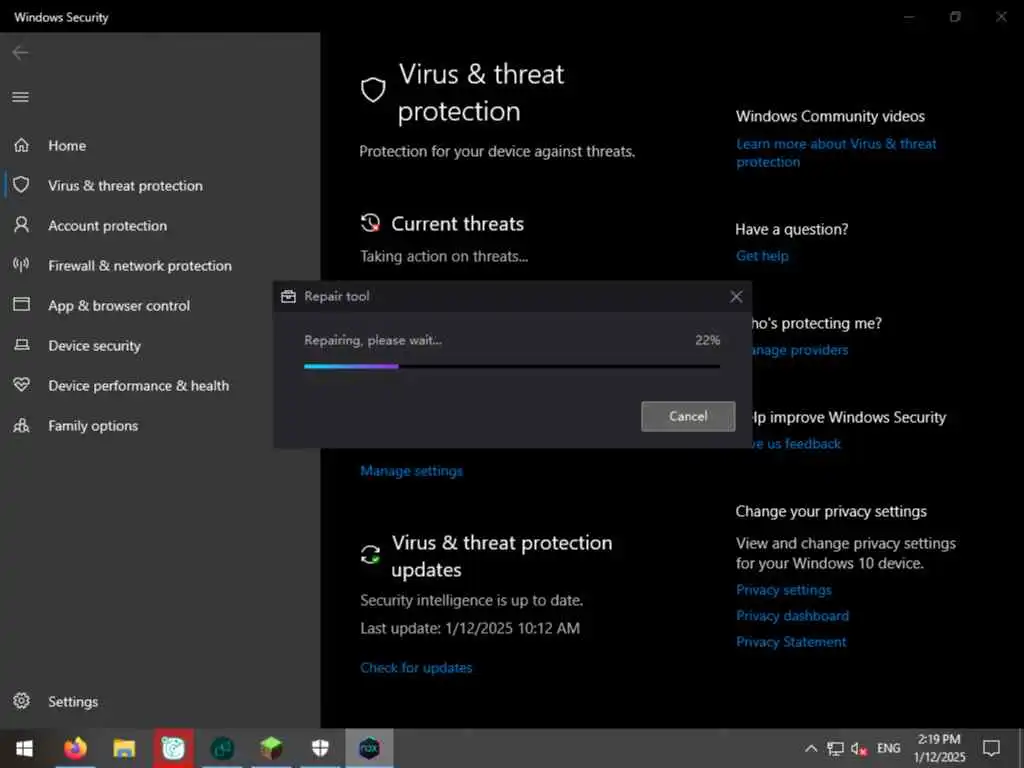1024x768 pixels.
Task: Open Privacy dashboard link
Action: click(793, 616)
